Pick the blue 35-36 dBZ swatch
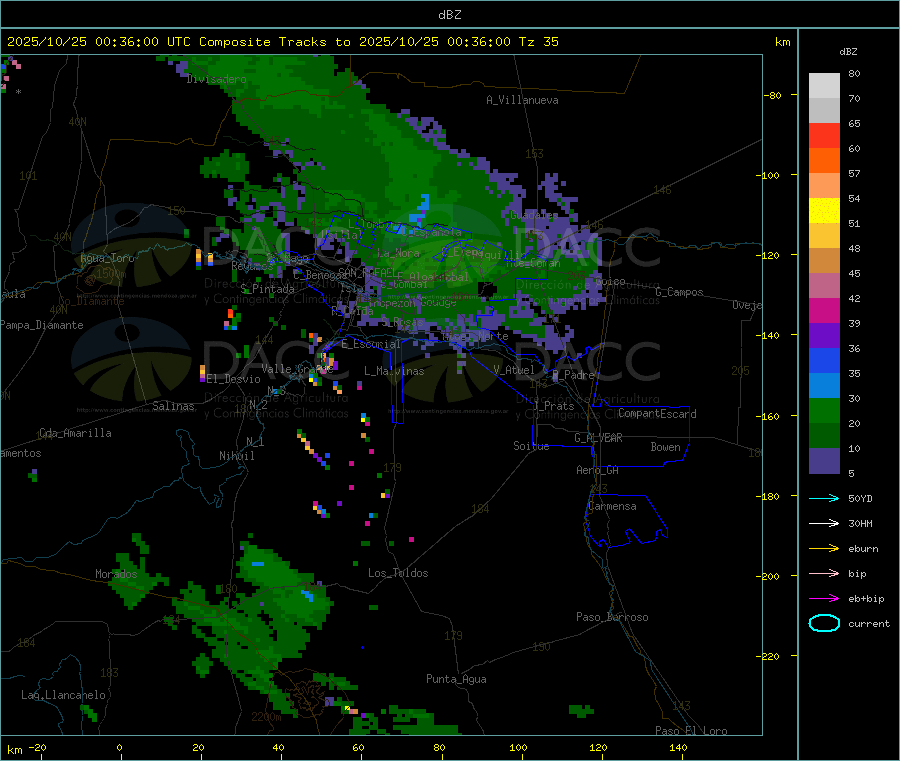 [x=824, y=360]
